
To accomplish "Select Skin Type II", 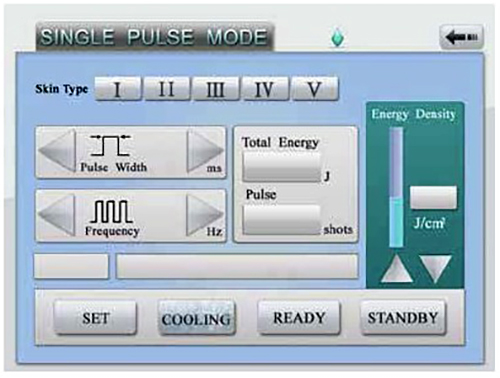I will point(167,89).
